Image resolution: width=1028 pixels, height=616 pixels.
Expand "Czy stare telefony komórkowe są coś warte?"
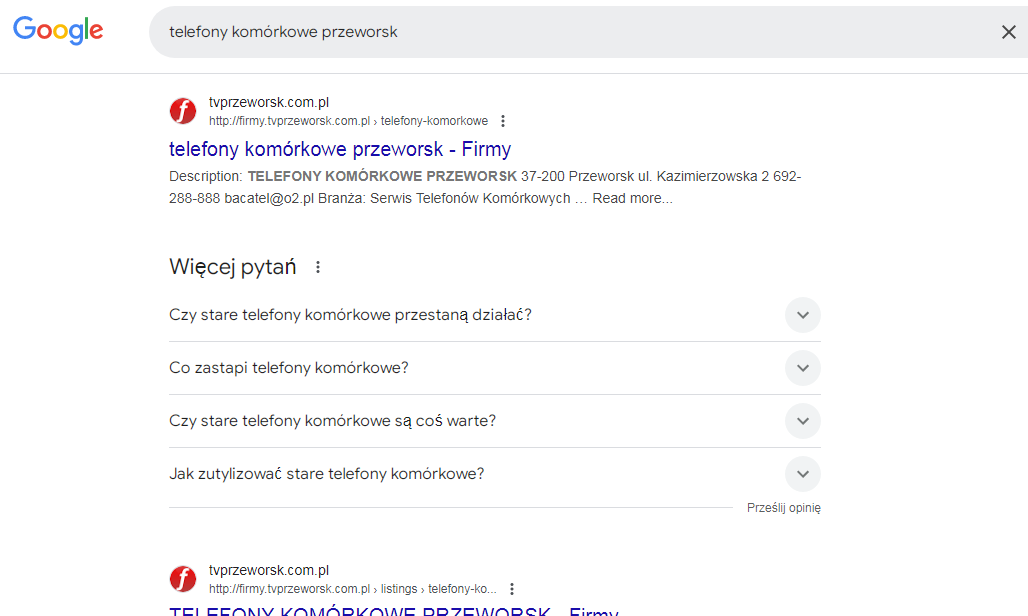802,421
